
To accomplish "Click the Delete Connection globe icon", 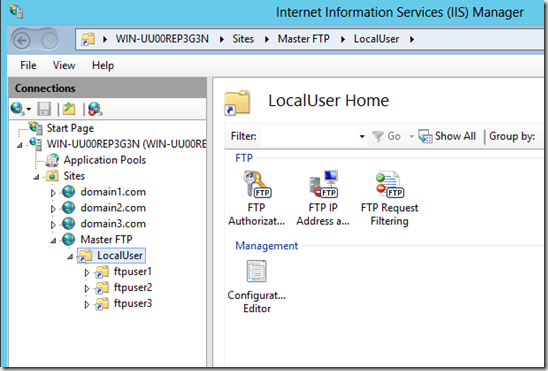I will (95, 109).
